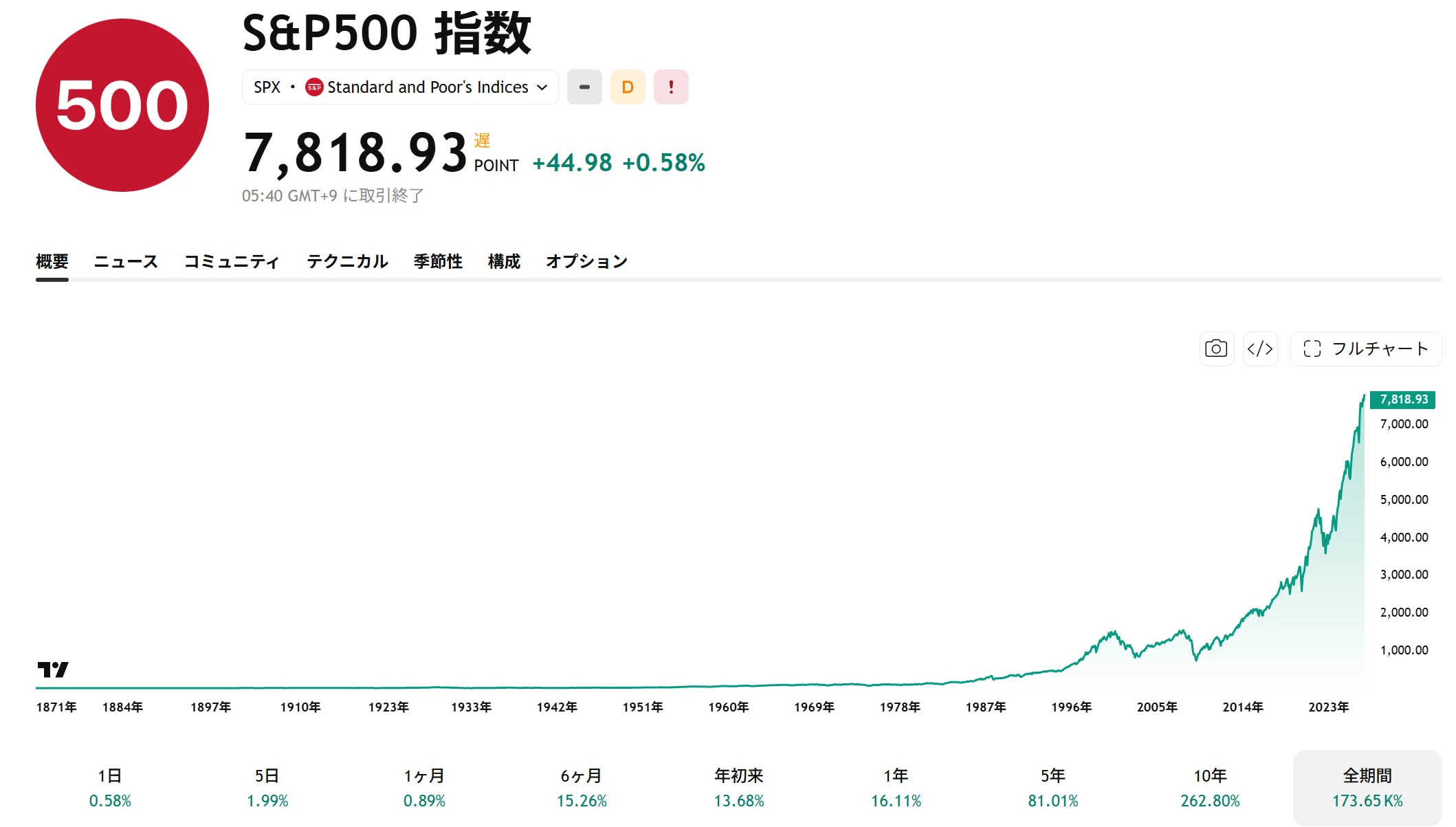Image resolution: width=1456 pixels, height=827 pixels.
Task: Open the embed code icon
Action: point(1260,349)
